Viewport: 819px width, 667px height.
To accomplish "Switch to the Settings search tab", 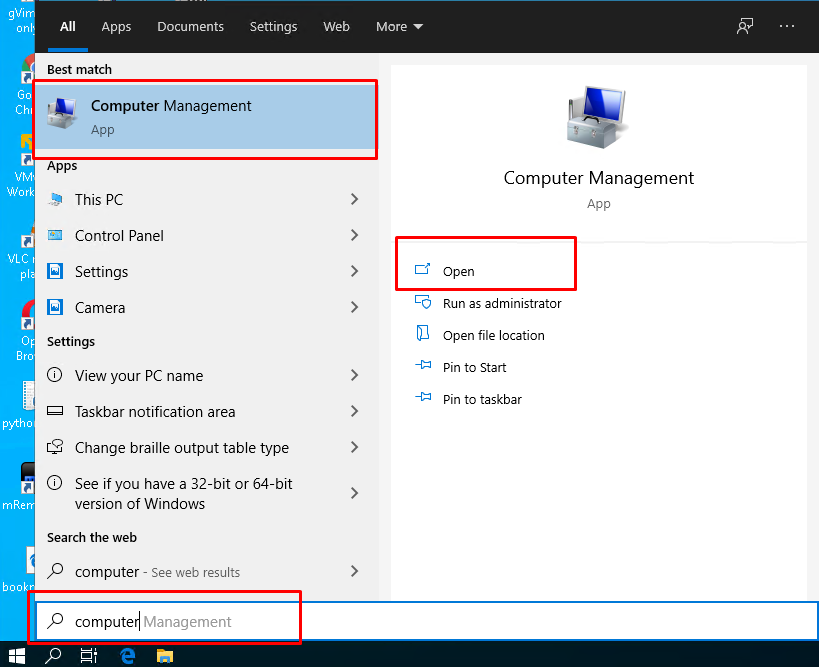I will click(273, 27).
